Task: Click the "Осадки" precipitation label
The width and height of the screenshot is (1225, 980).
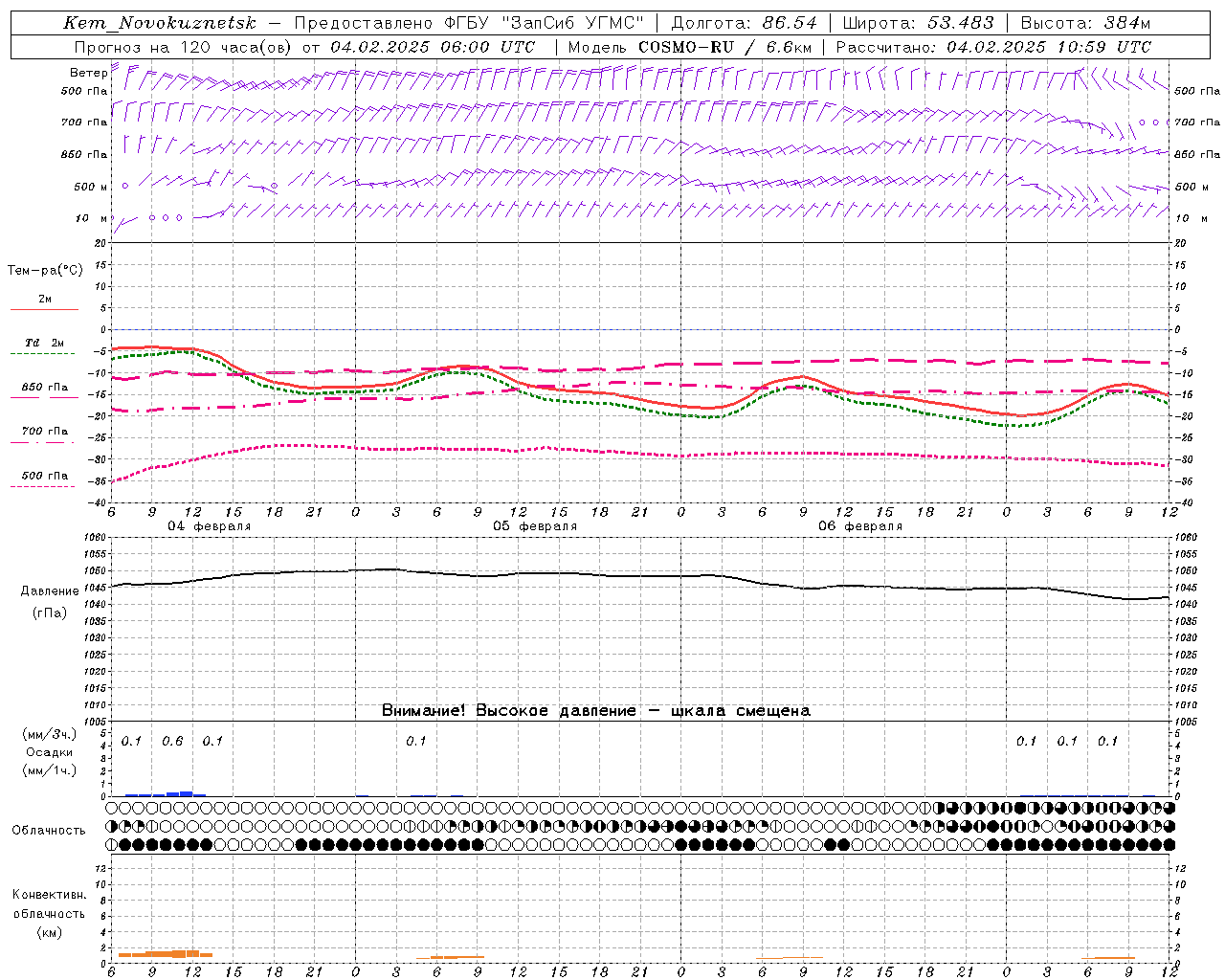Action: point(50,752)
